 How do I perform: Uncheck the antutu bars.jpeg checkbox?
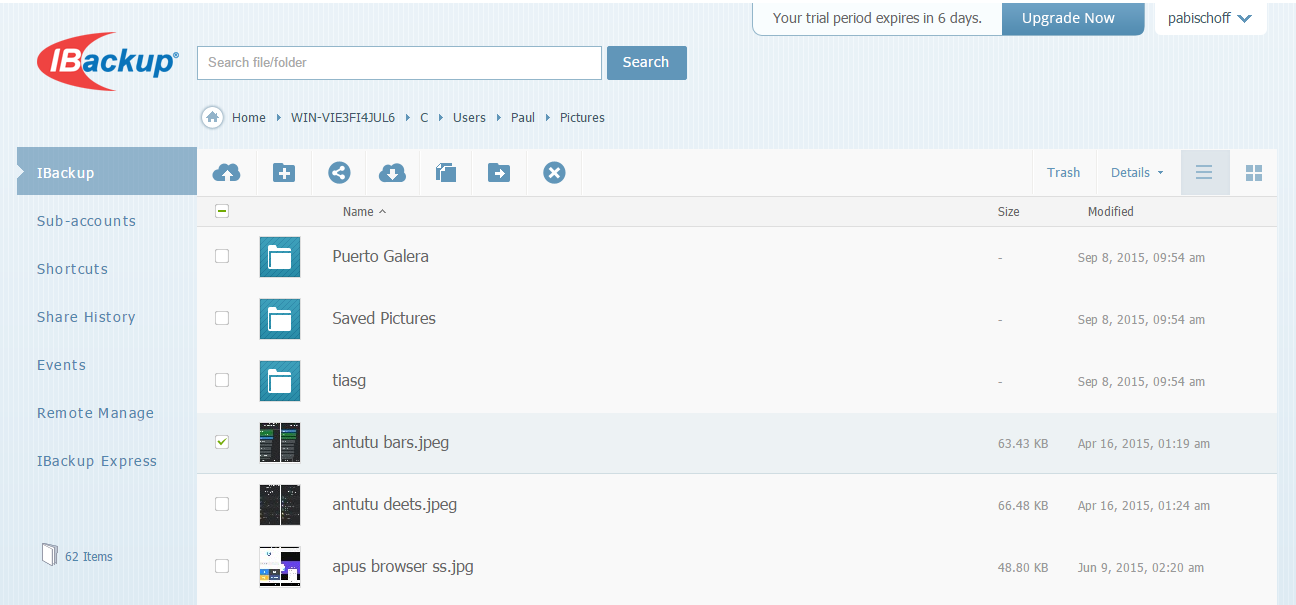[222, 442]
